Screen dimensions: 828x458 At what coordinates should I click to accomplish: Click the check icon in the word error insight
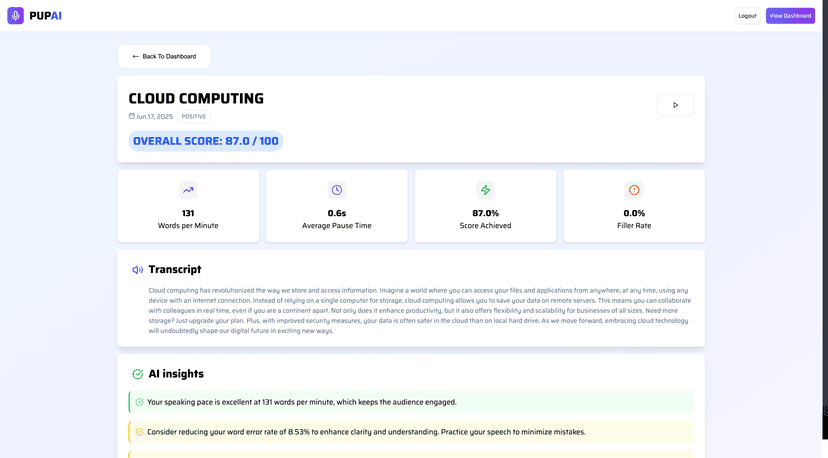pyautogui.click(x=140, y=432)
